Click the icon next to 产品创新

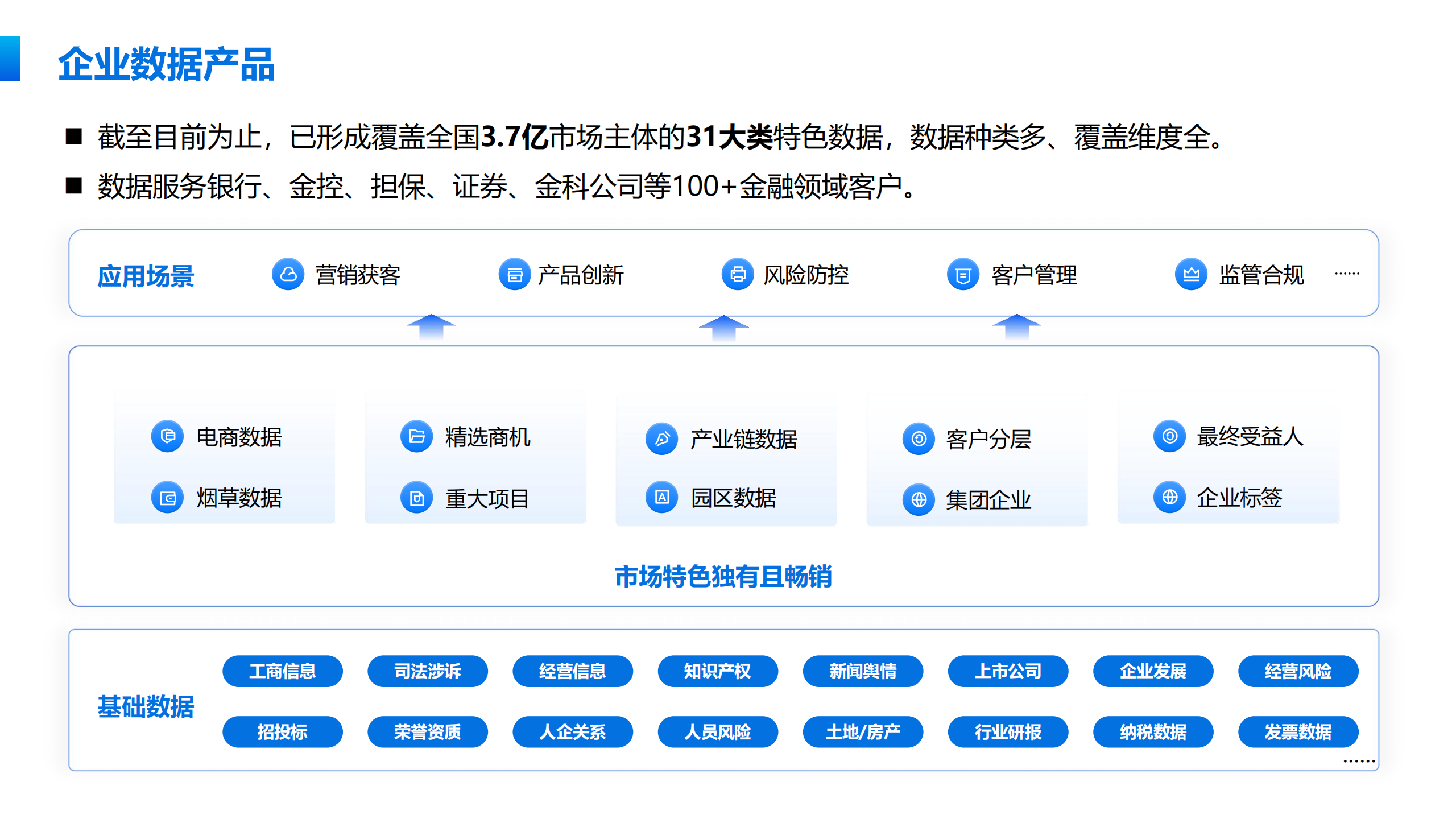[x=514, y=275]
